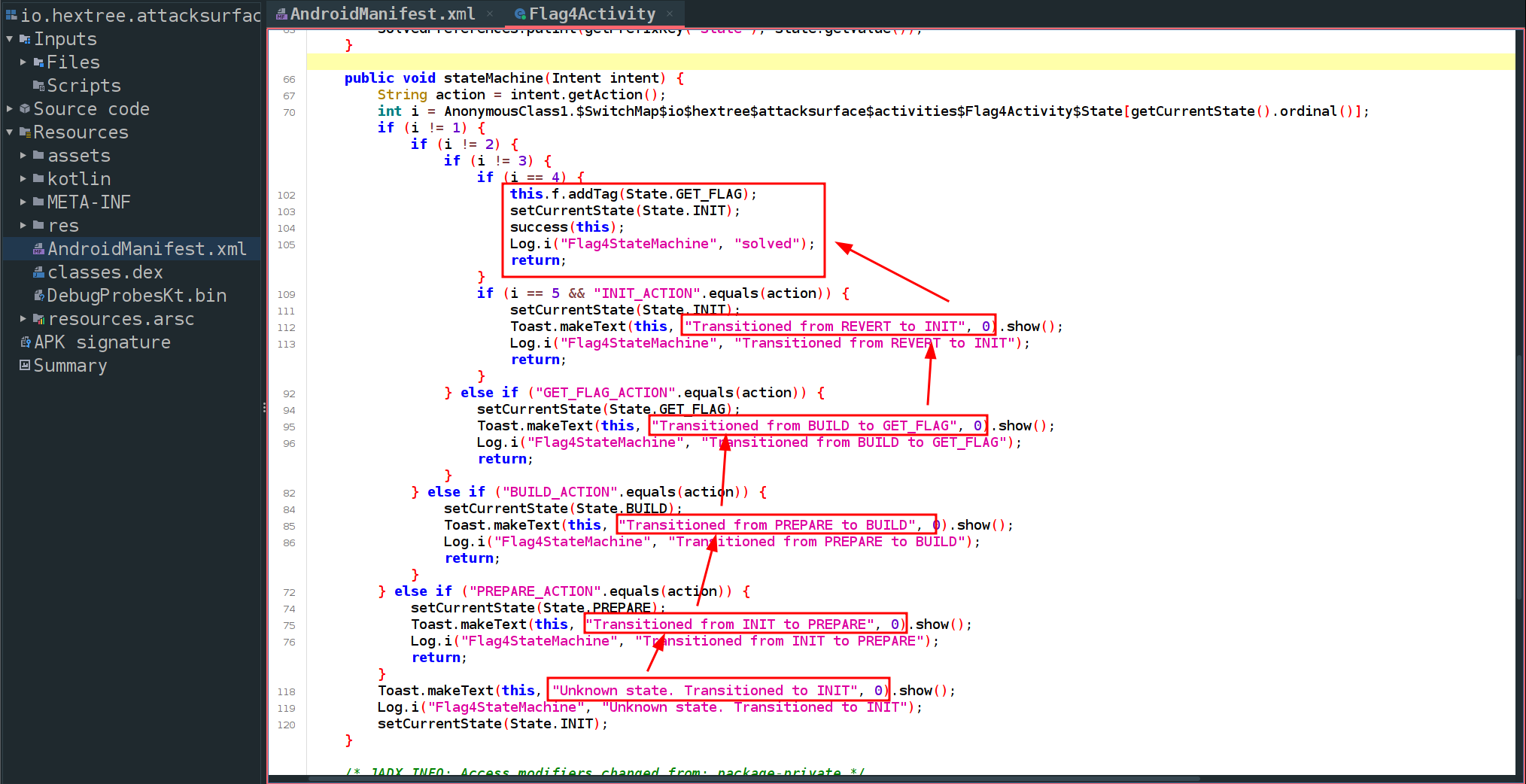This screenshot has height=784, width=1526.
Task: Click the Source code package icon
Action: (x=25, y=108)
